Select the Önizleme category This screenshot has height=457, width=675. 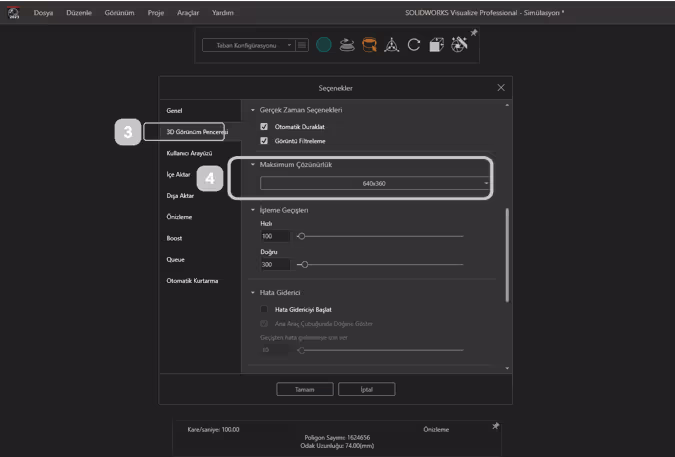tap(179, 217)
